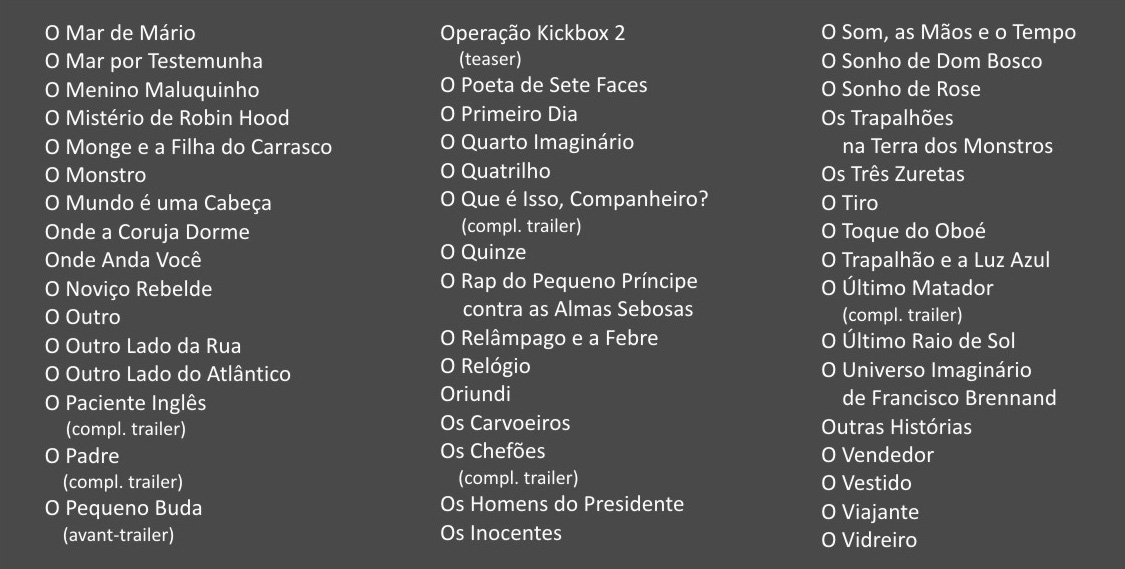This screenshot has width=1125, height=569.
Task: Select Os Inocentes title
Action: point(501,533)
